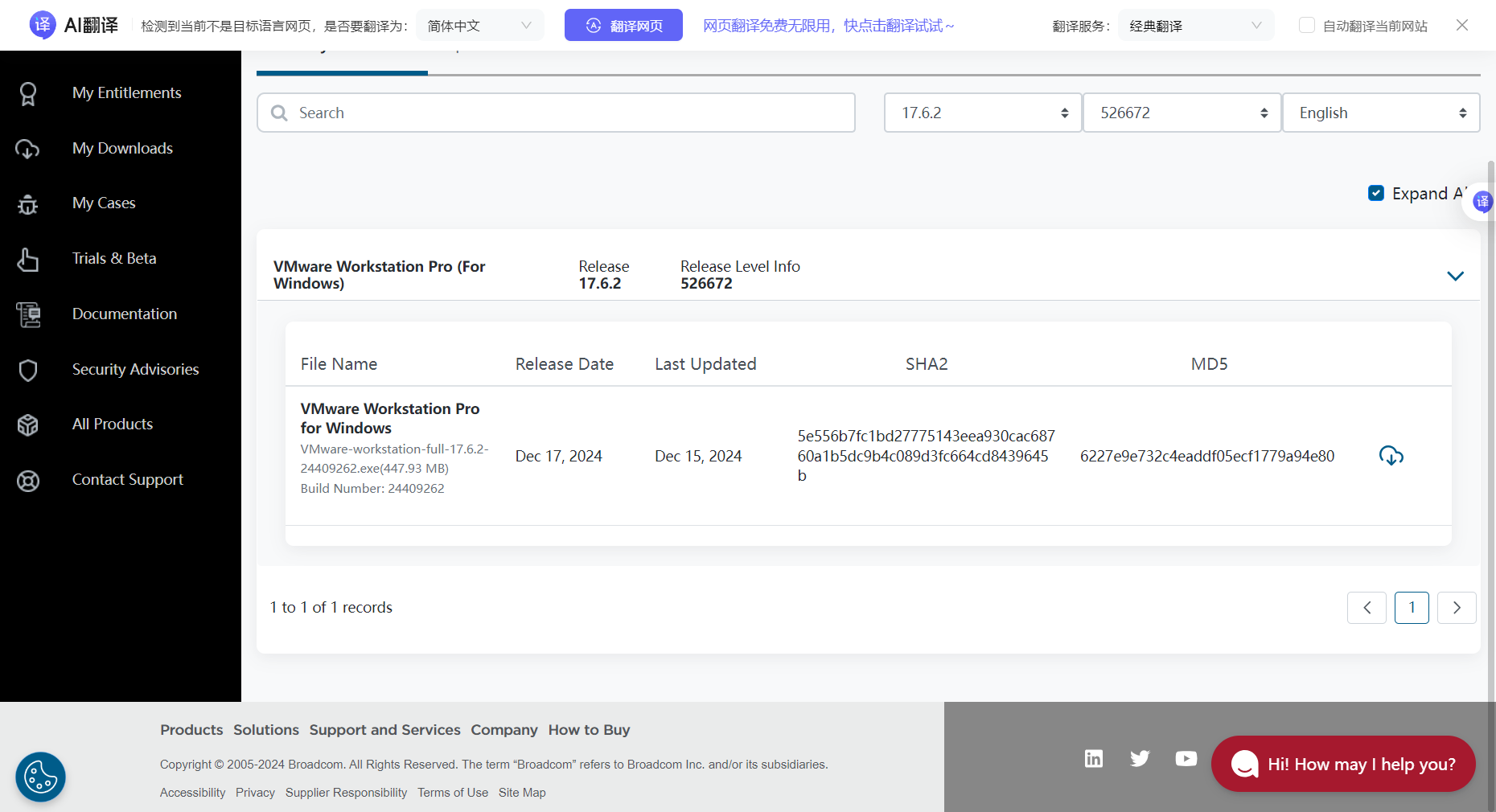Click the My Cases bug icon
This screenshot has width=1496, height=812.
point(28,204)
